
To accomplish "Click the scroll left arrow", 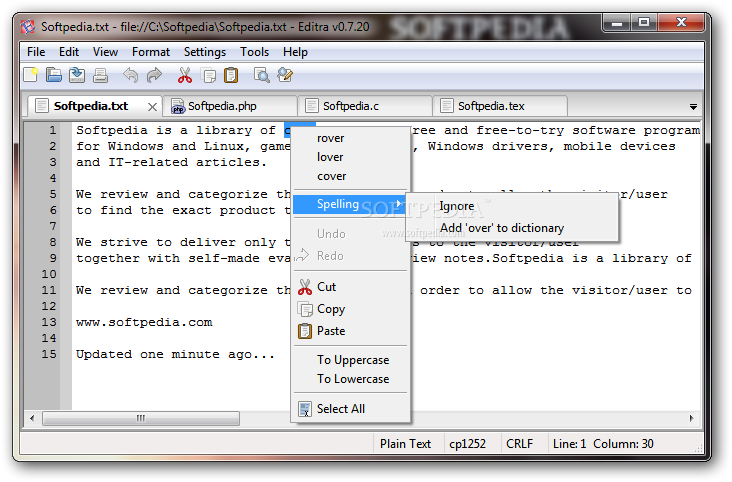I will pyautogui.click(x=32, y=418).
